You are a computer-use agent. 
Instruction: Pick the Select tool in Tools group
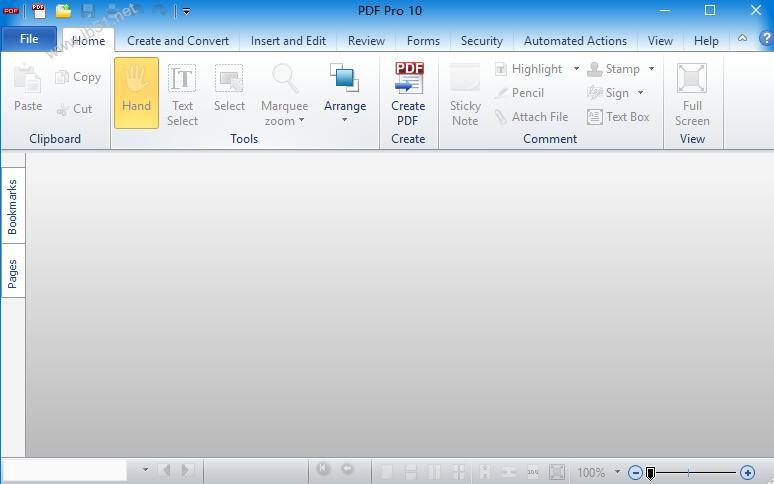[229, 88]
